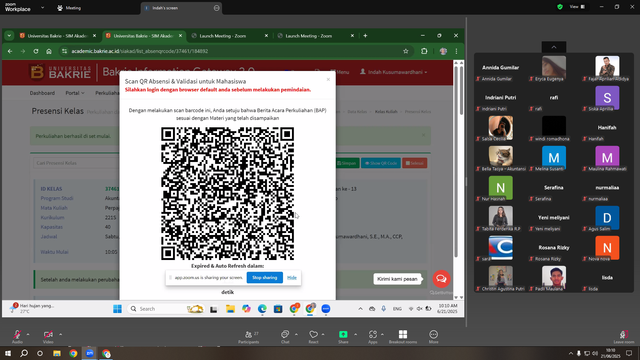
Task: Open audio options caret next to Audio
Action: (x=28, y=334)
